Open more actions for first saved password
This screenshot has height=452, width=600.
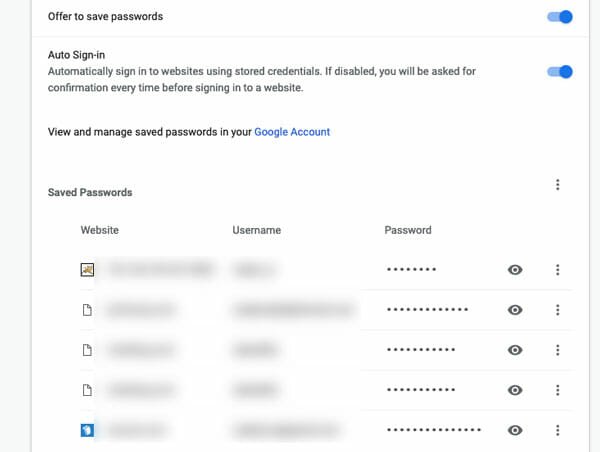click(557, 270)
